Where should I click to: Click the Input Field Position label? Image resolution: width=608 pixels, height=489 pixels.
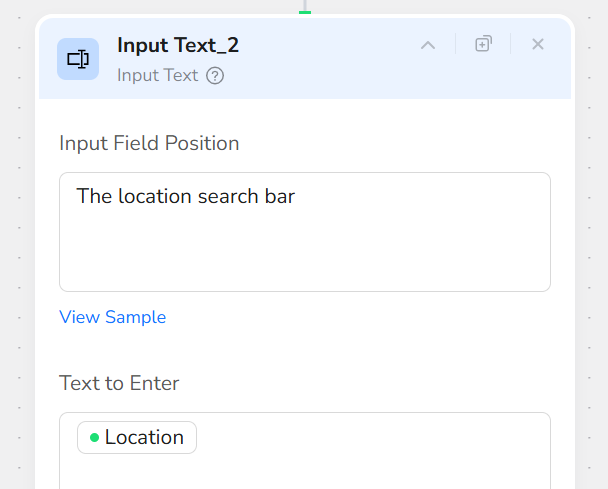coord(149,143)
